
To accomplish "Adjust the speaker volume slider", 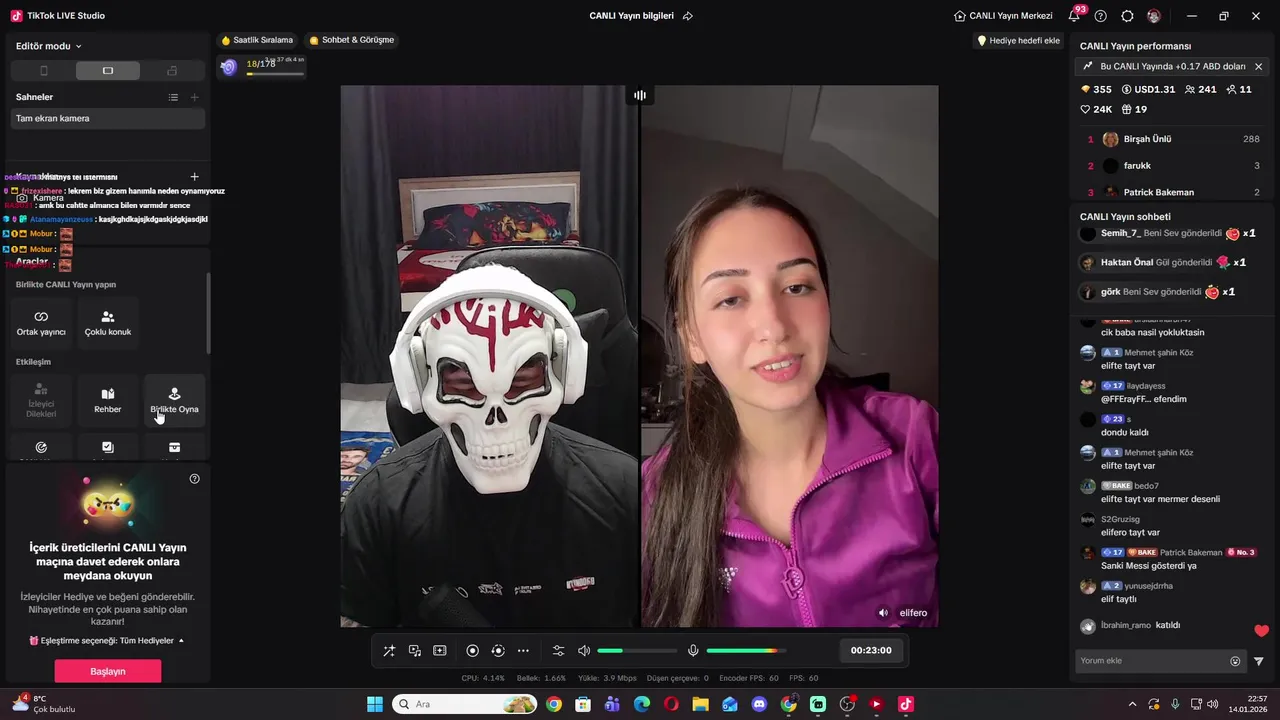I will tap(637, 651).
